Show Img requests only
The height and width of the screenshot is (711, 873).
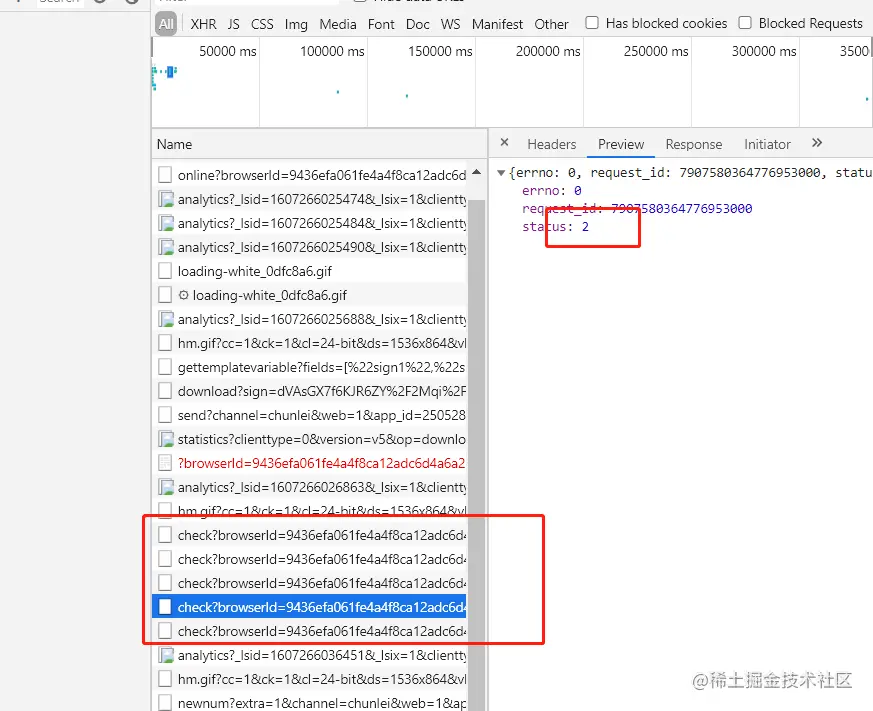pyautogui.click(x=295, y=23)
